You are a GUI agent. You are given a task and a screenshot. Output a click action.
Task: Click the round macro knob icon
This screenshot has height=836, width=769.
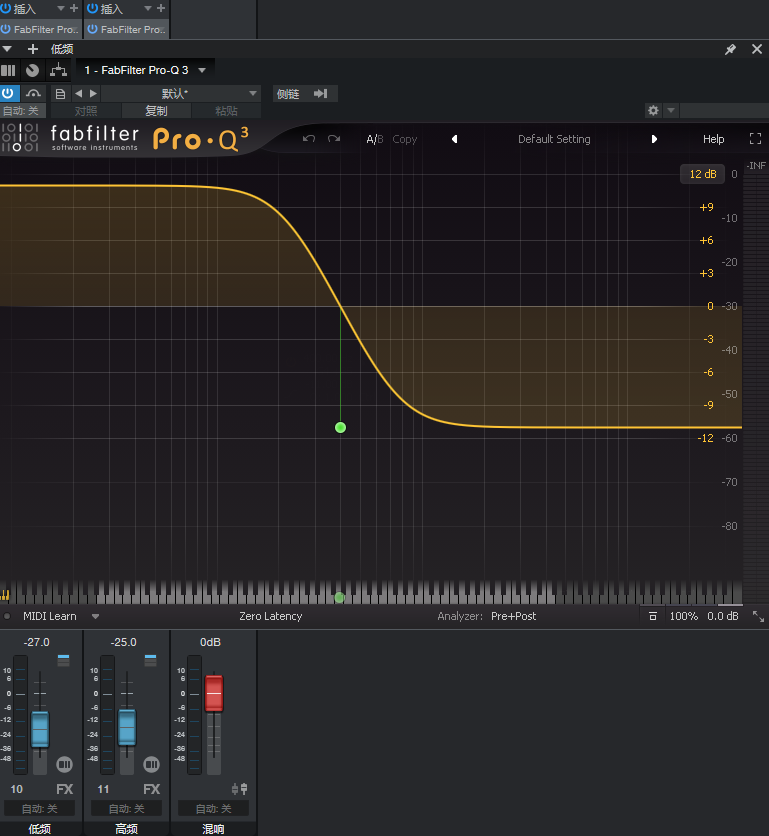pyautogui.click(x=33, y=70)
